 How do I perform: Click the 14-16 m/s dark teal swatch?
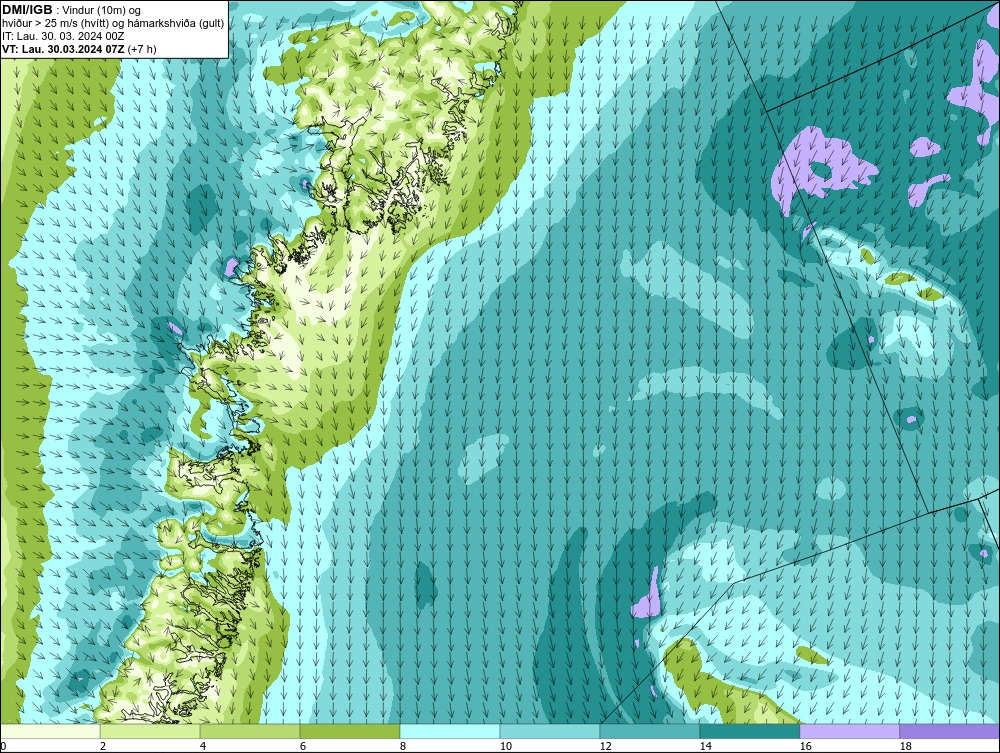point(749,731)
